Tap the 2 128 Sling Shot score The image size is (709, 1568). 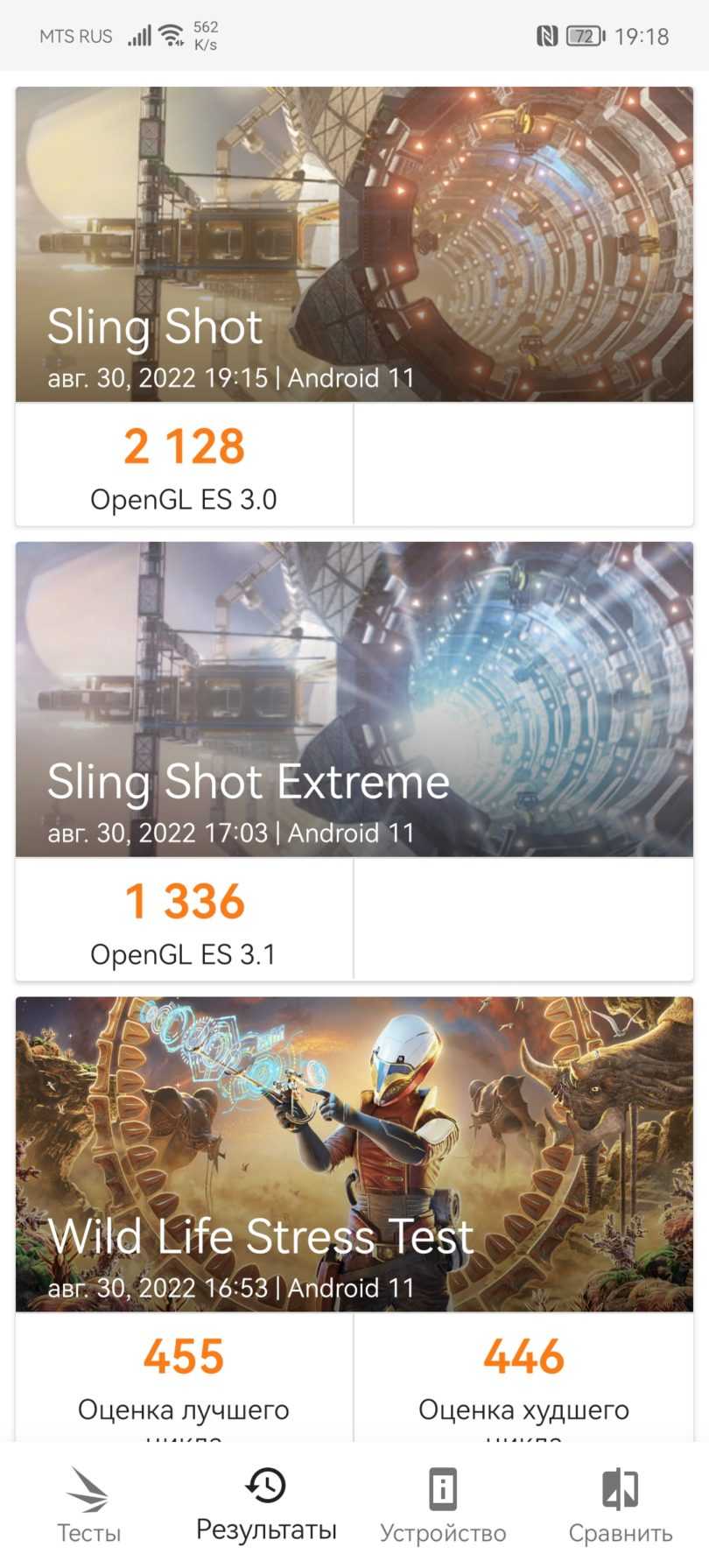coord(184,446)
